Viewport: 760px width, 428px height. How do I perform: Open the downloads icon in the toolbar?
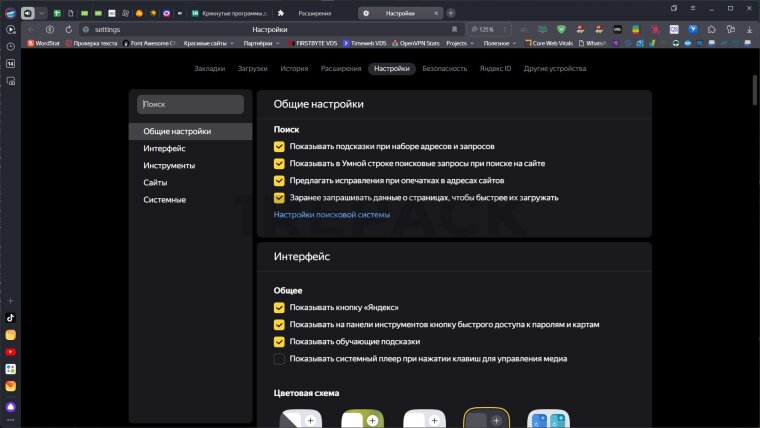point(750,30)
